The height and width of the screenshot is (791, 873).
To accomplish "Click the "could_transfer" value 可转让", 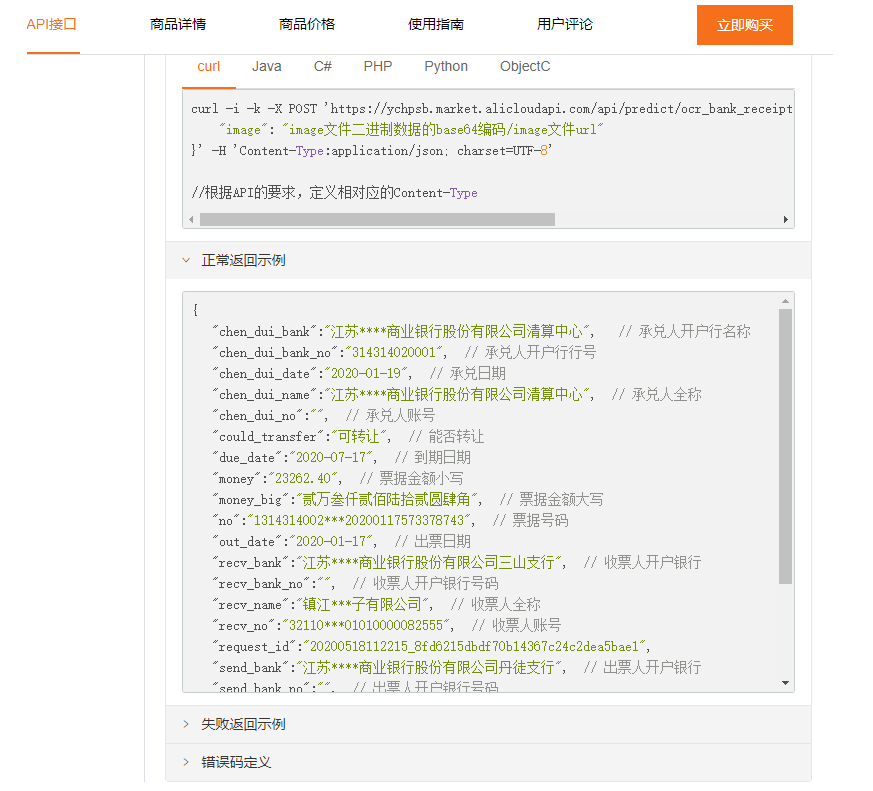I will 359,436.
